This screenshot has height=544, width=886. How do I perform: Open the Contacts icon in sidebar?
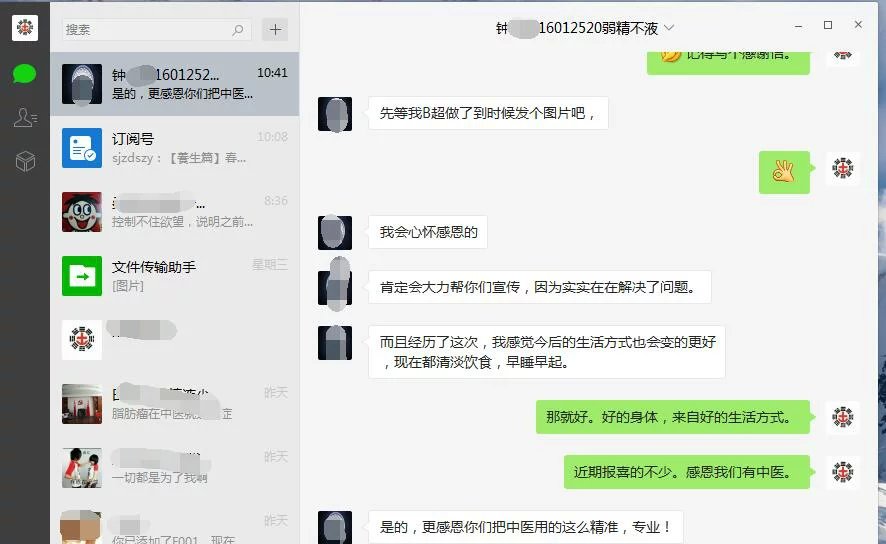tap(25, 117)
